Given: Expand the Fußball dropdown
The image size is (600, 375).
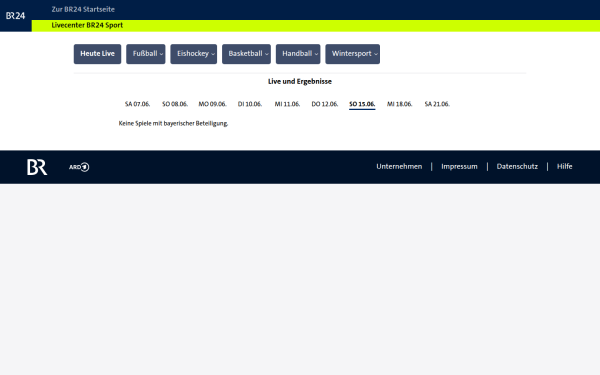Looking at the screenshot, I should 146,54.
